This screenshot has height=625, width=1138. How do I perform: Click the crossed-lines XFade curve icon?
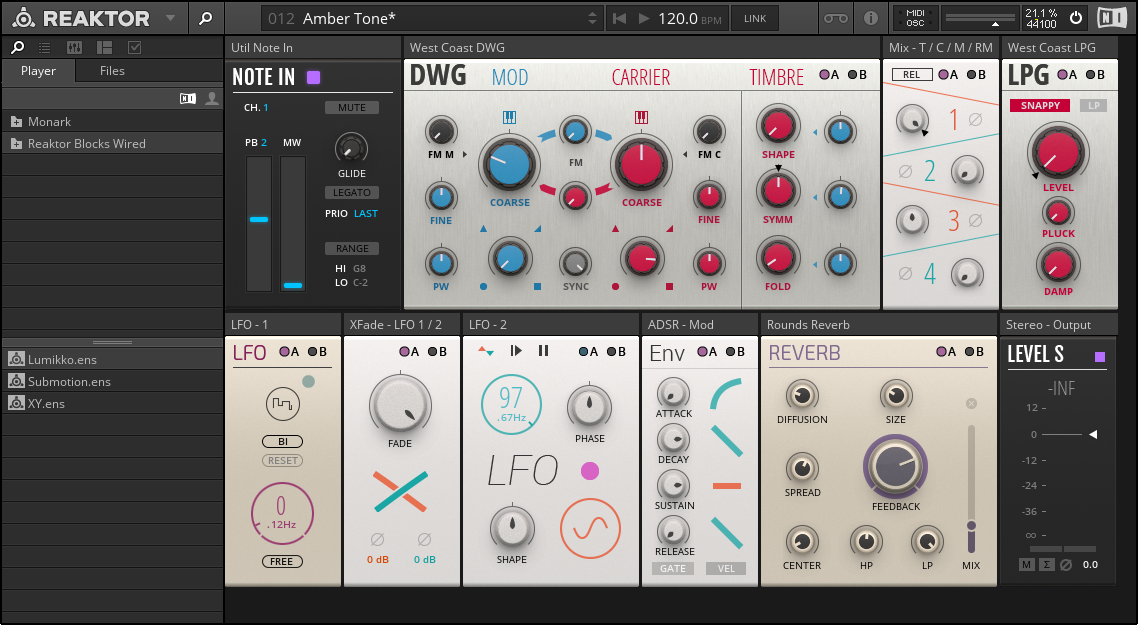(x=401, y=491)
